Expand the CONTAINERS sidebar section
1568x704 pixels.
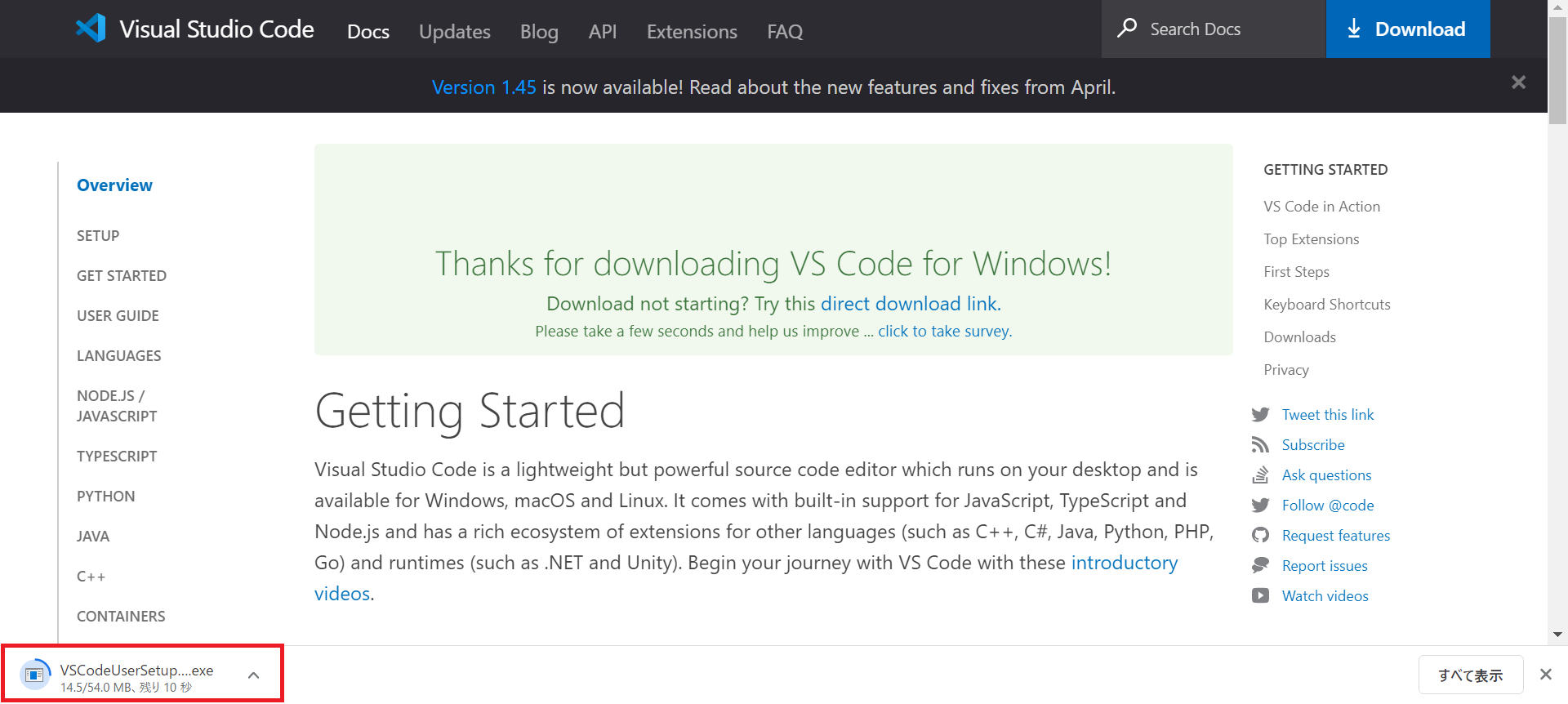click(x=121, y=617)
